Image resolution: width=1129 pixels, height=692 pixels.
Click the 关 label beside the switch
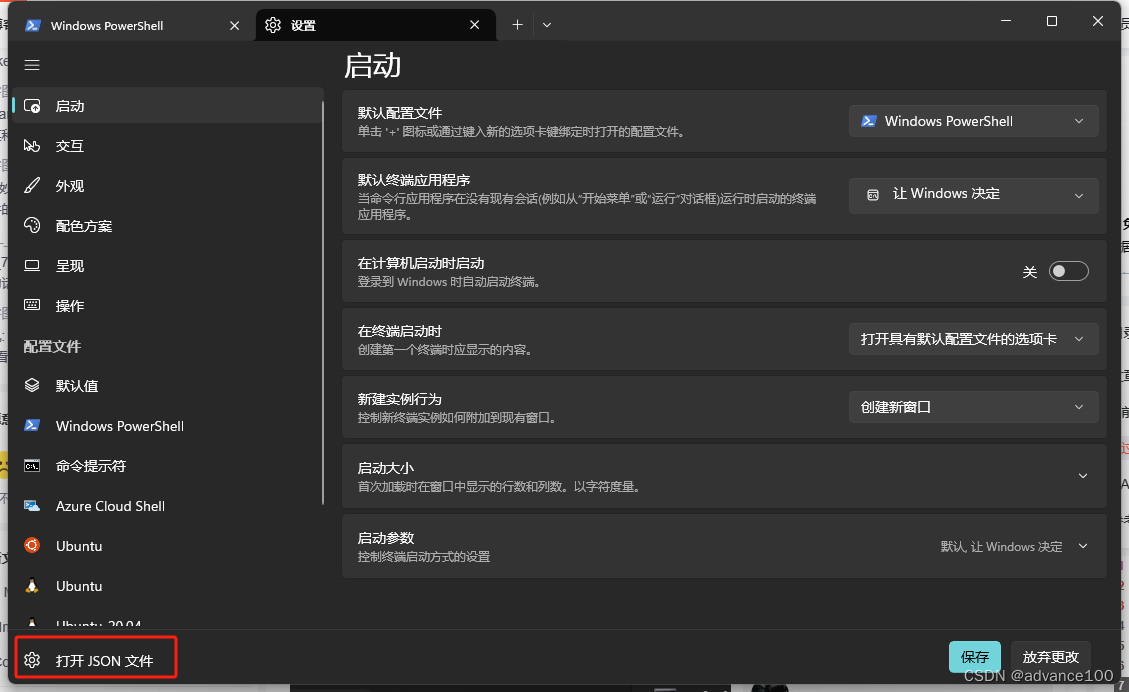click(1030, 271)
